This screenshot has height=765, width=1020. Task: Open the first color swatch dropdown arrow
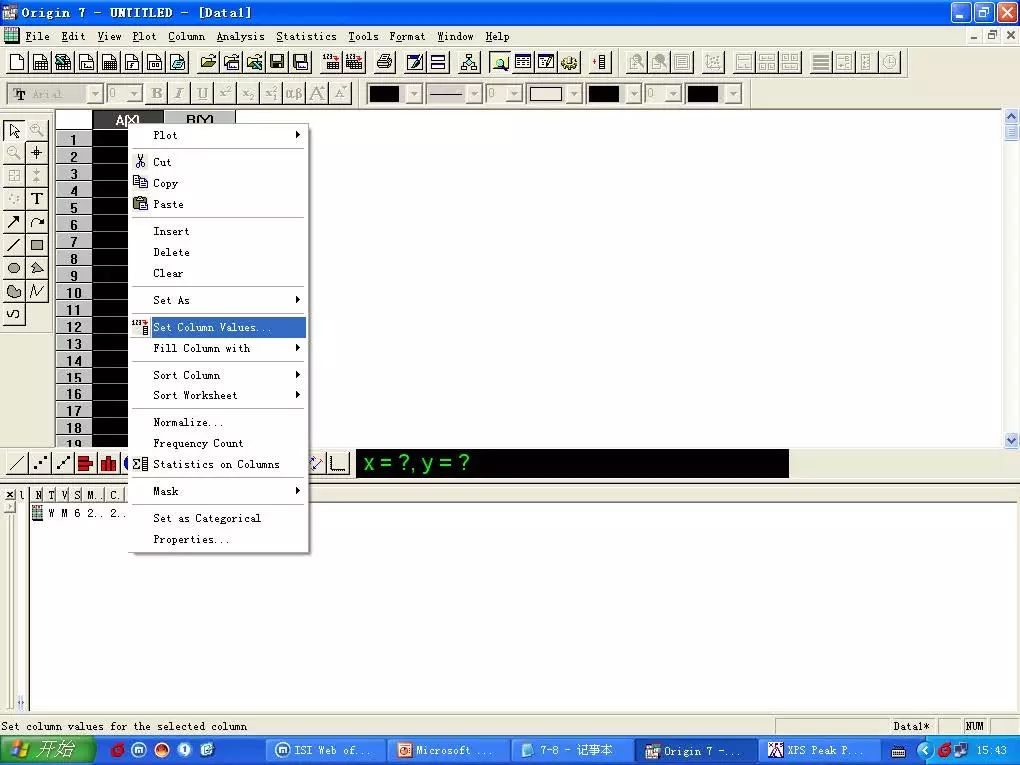coord(414,94)
